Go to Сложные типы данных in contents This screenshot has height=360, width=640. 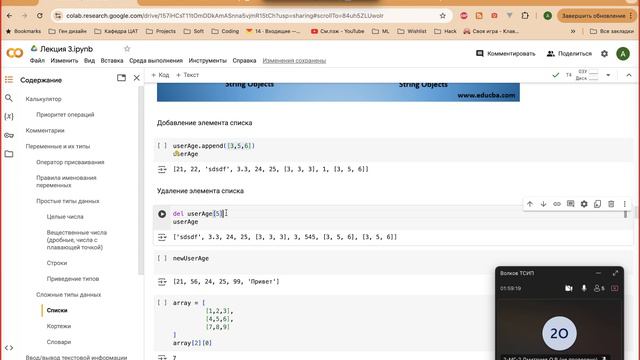click(69, 295)
